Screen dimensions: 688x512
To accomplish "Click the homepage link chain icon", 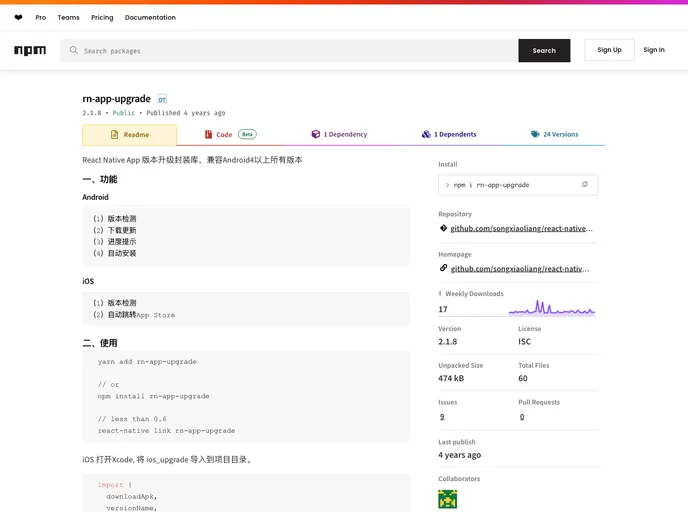I will click(x=443, y=268).
